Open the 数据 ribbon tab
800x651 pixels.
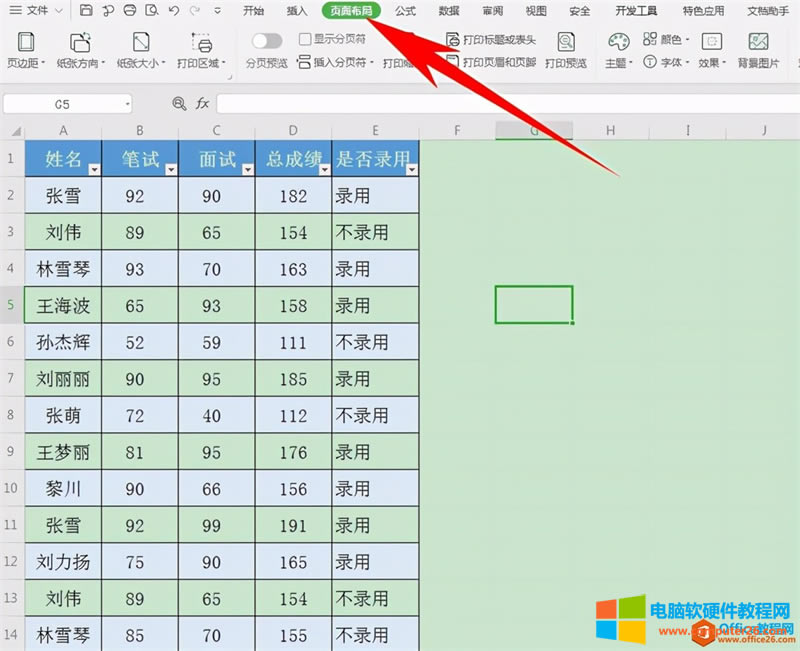449,11
